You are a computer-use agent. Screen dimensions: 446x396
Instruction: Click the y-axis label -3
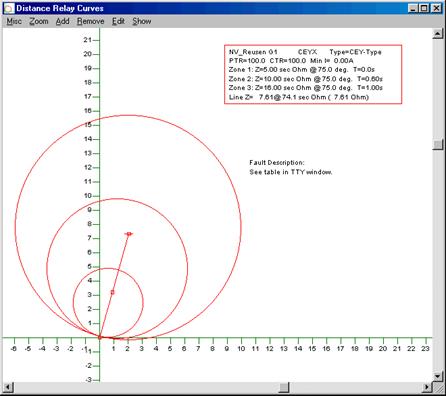coord(88,380)
